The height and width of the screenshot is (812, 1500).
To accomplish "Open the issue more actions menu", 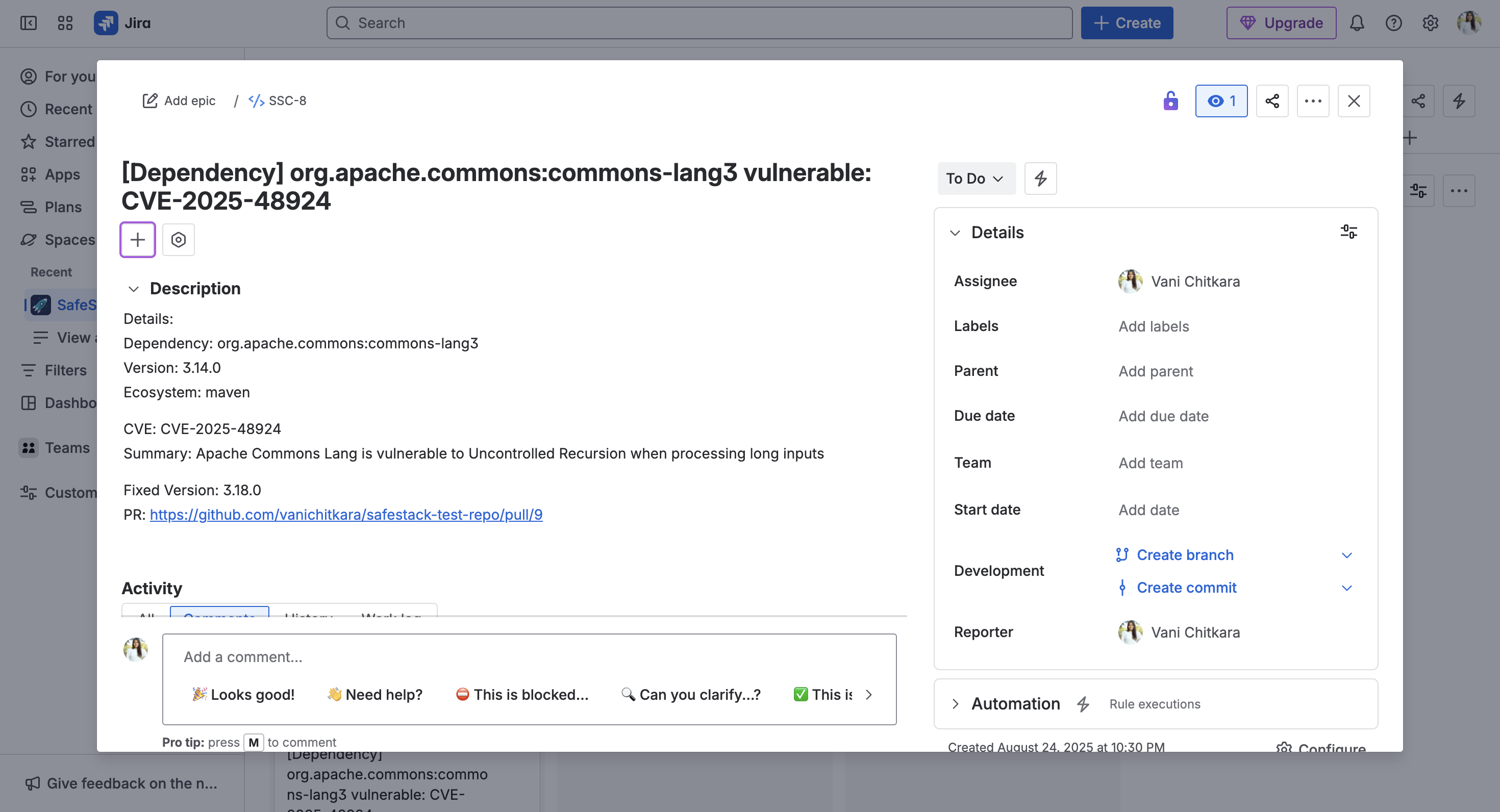I will [x=1312, y=100].
